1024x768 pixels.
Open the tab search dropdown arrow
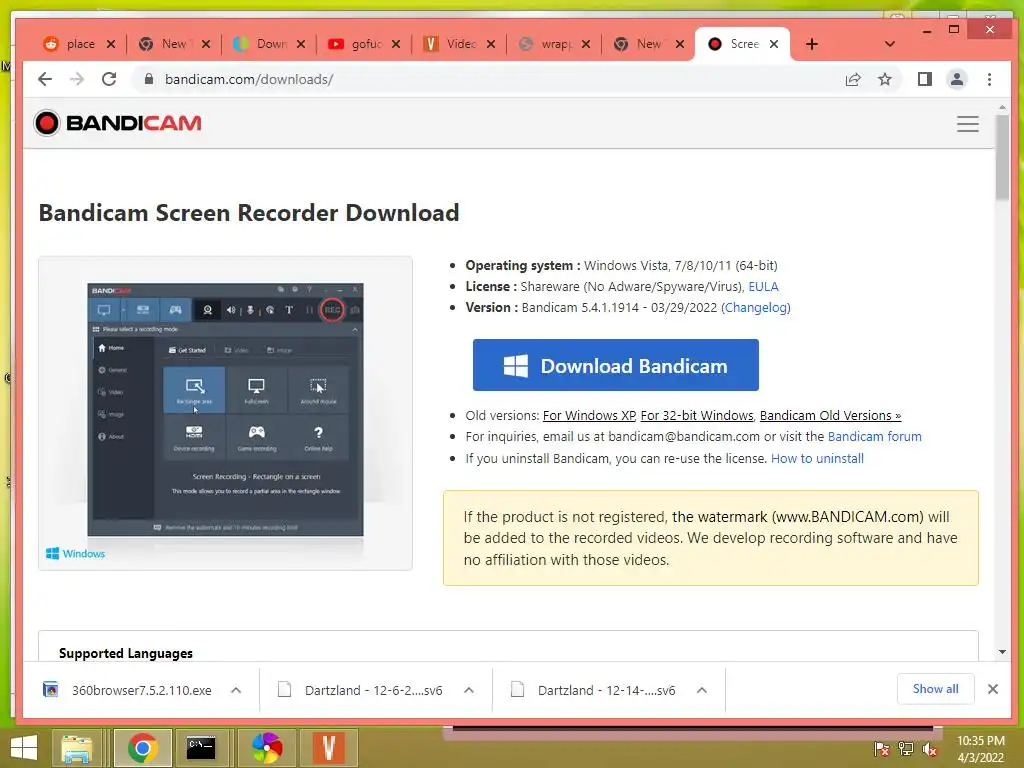889,44
